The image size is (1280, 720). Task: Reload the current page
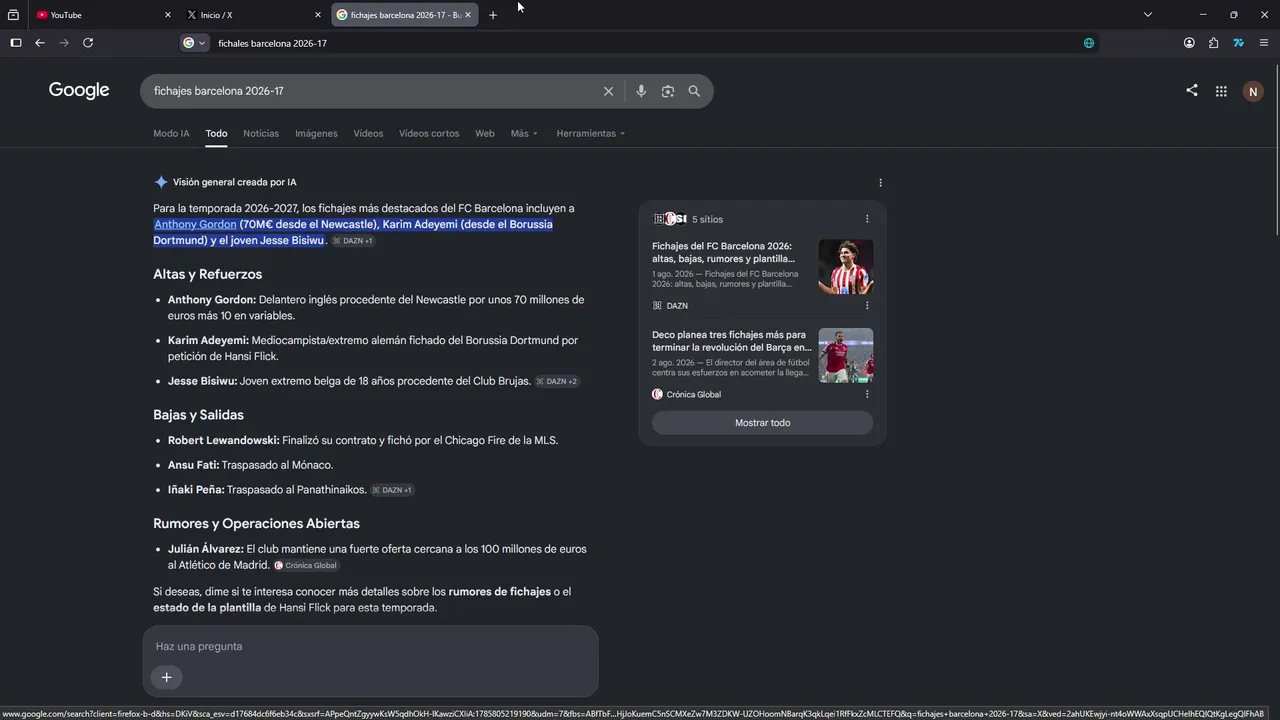pos(88,43)
